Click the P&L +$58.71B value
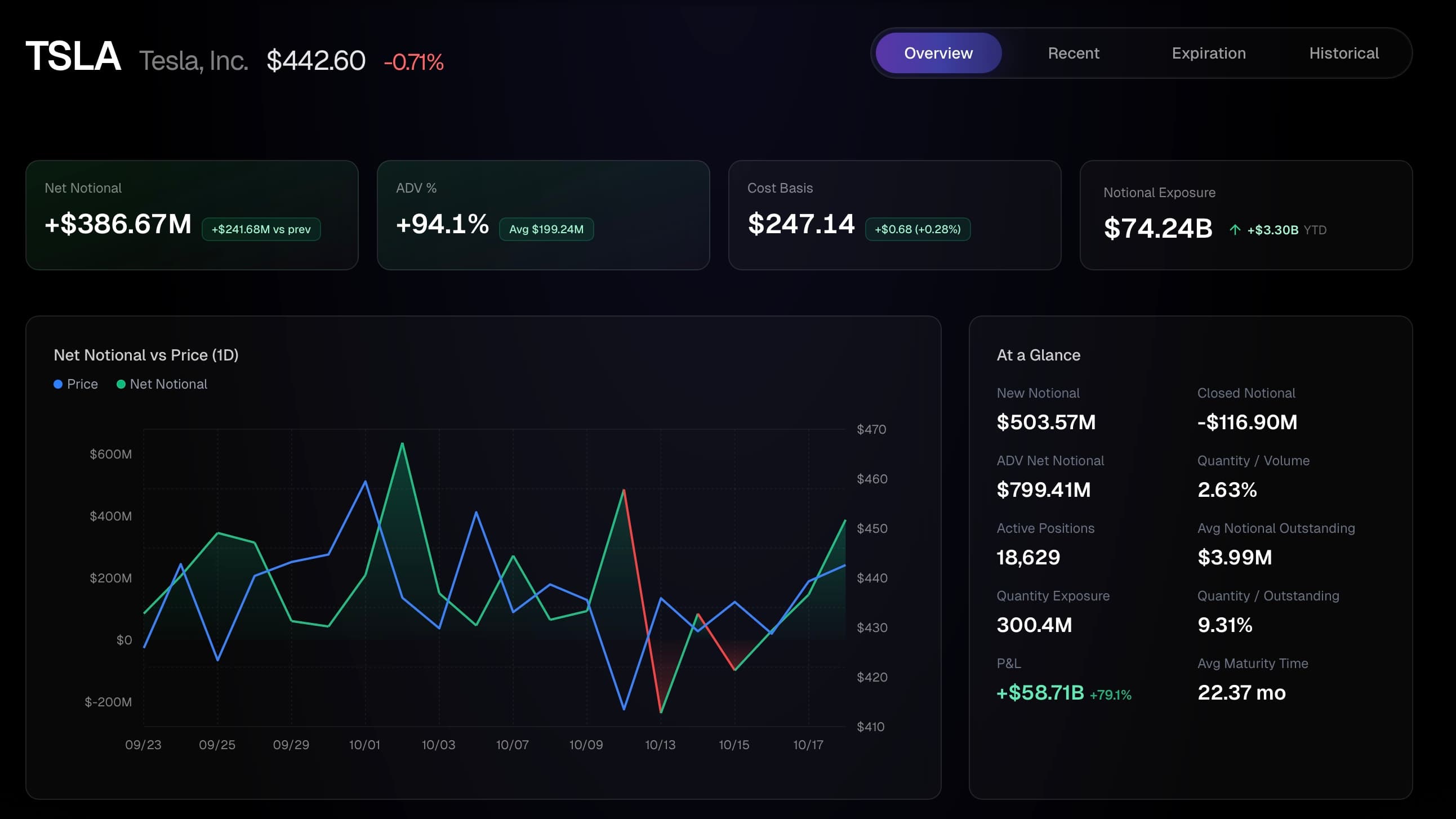1456x819 pixels. point(1040,693)
